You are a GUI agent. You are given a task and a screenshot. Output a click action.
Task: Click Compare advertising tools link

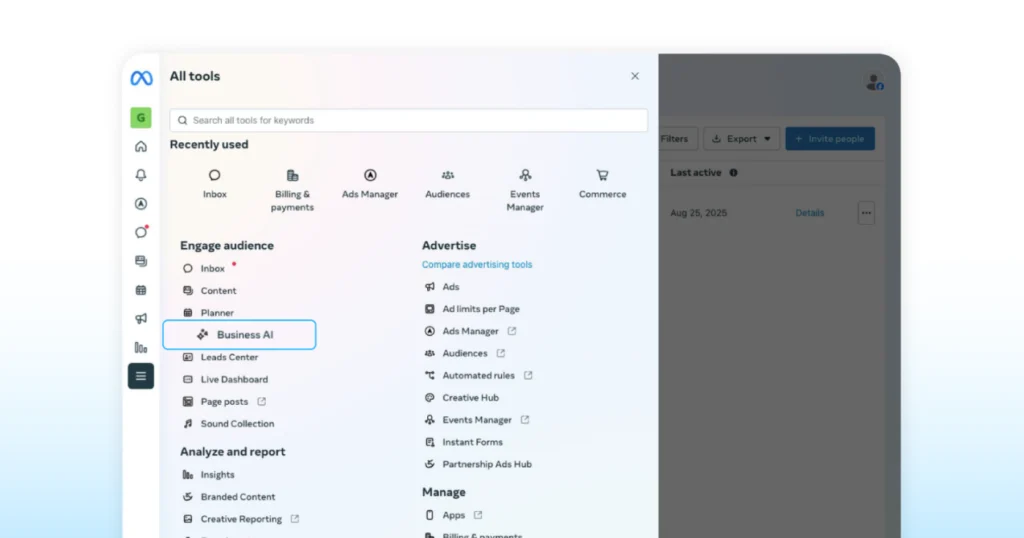(477, 264)
